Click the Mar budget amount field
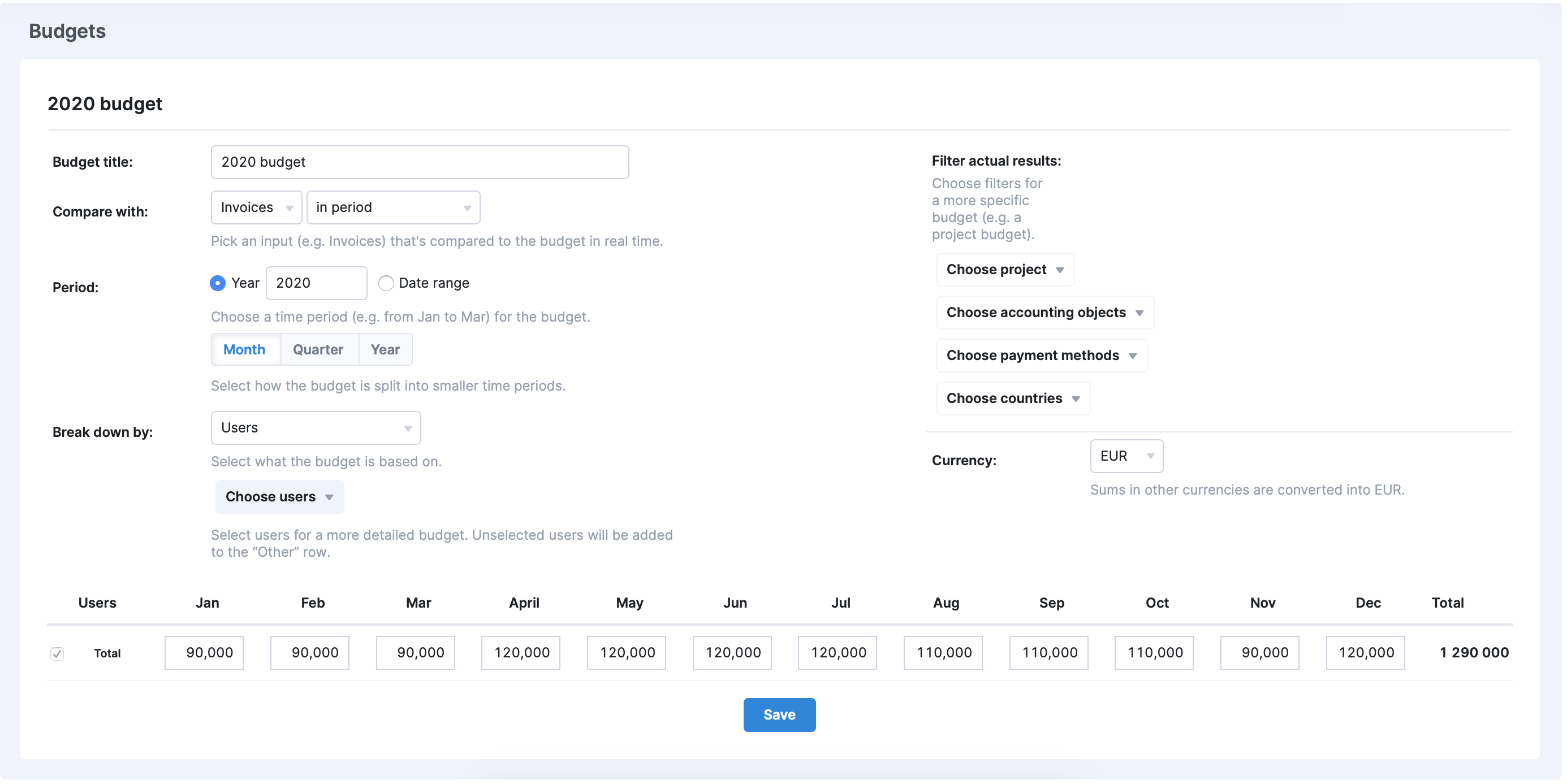This screenshot has width=1567, height=784. [x=416, y=653]
